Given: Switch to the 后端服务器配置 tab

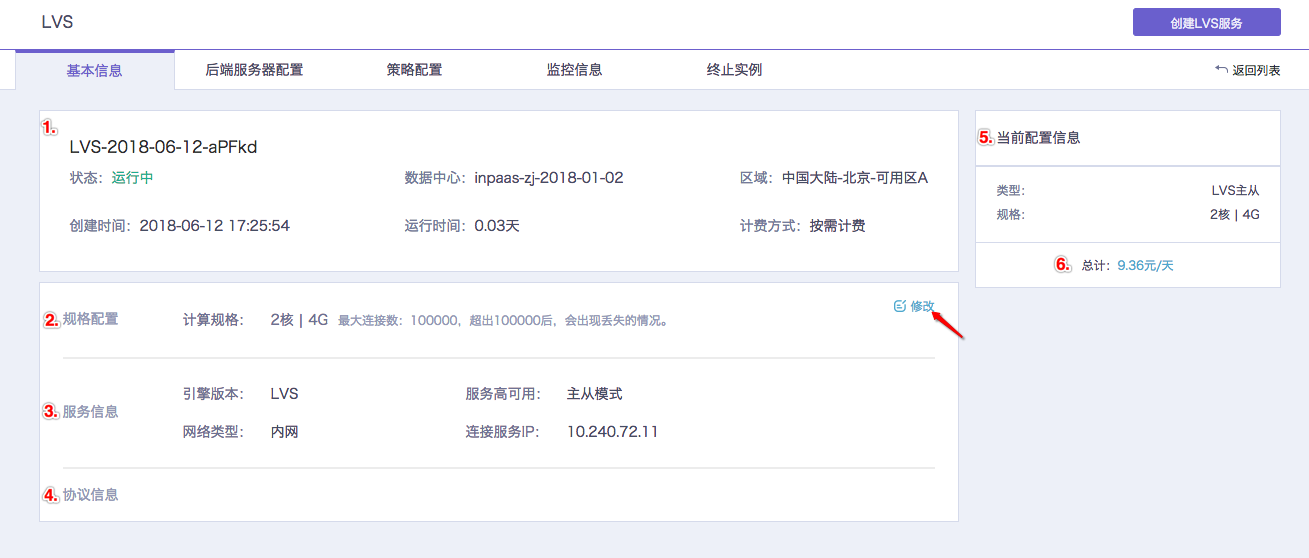Looking at the screenshot, I should click(x=254, y=70).
